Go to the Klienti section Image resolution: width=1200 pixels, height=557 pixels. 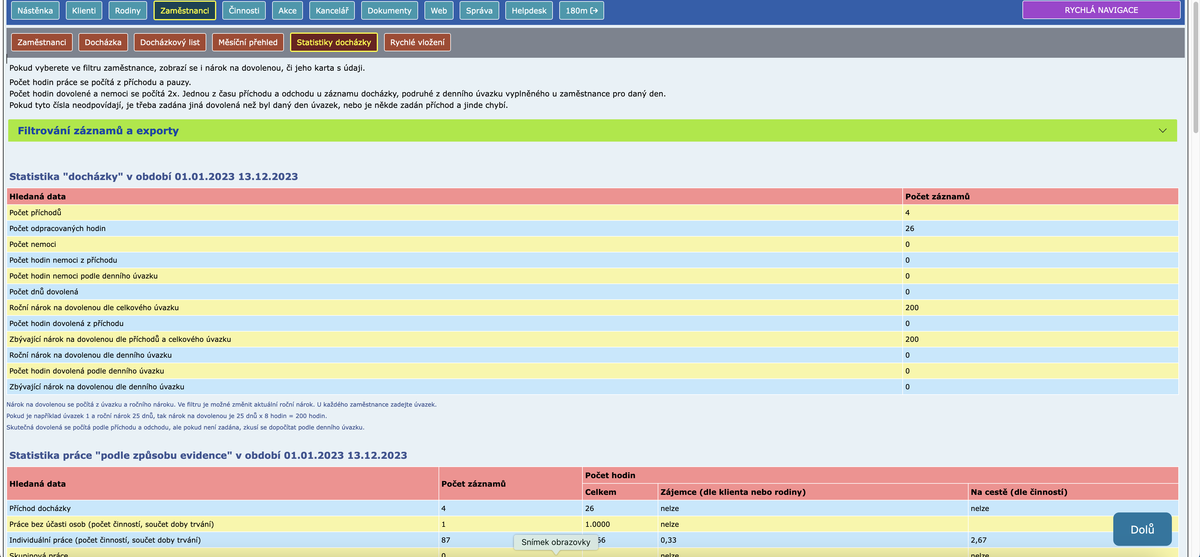tap(85, 10)
